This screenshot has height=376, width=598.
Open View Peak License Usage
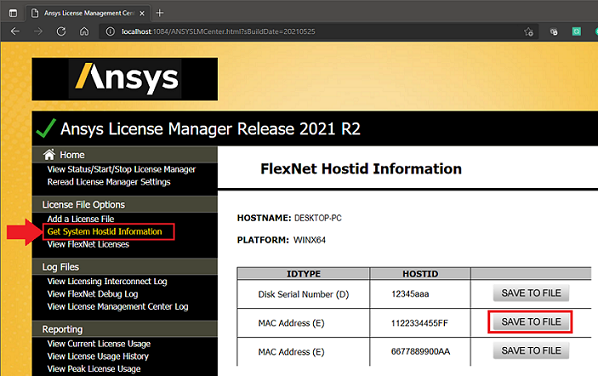[94, 369]
